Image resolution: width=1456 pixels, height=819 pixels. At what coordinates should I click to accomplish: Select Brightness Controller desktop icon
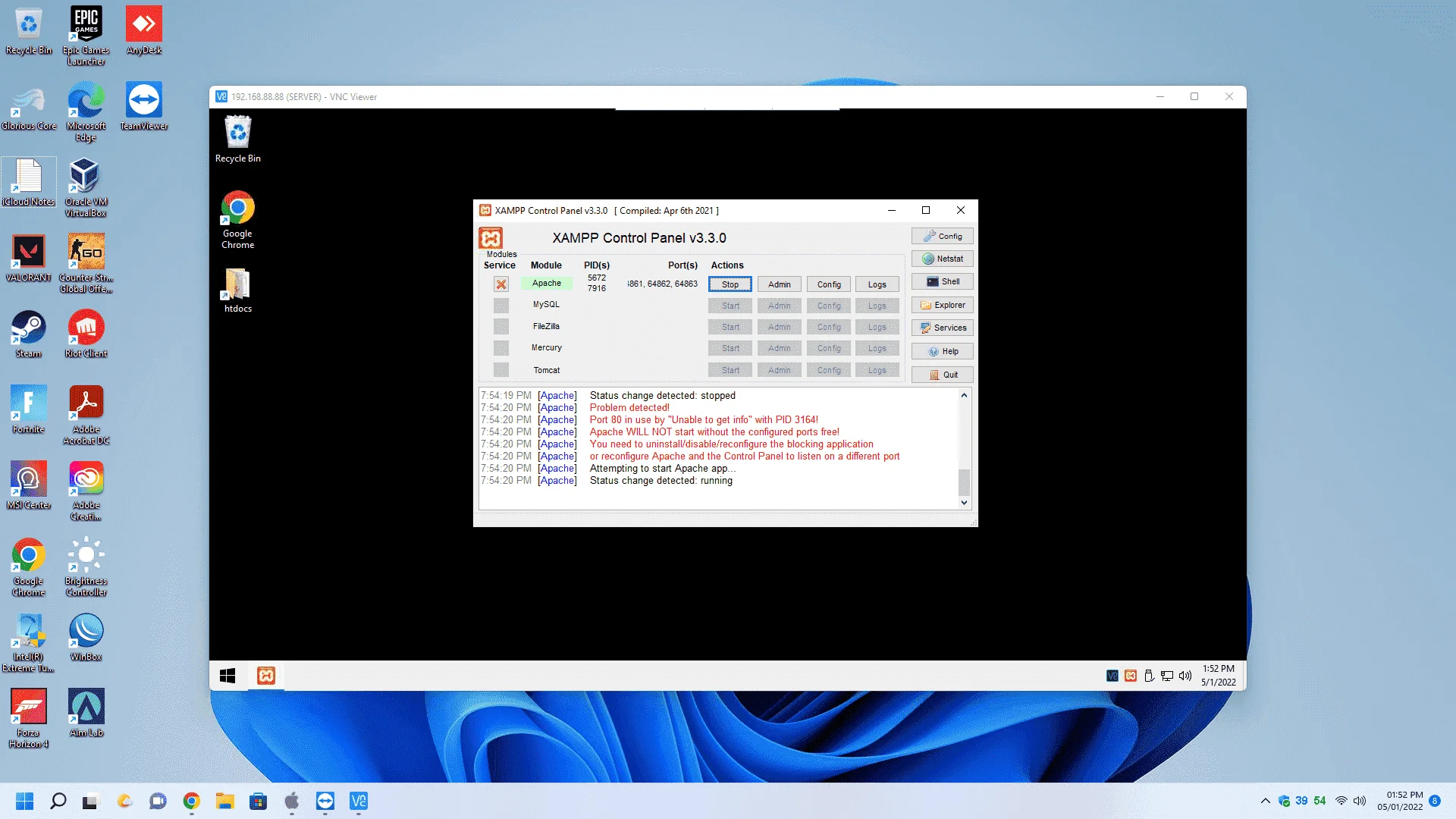86,566
